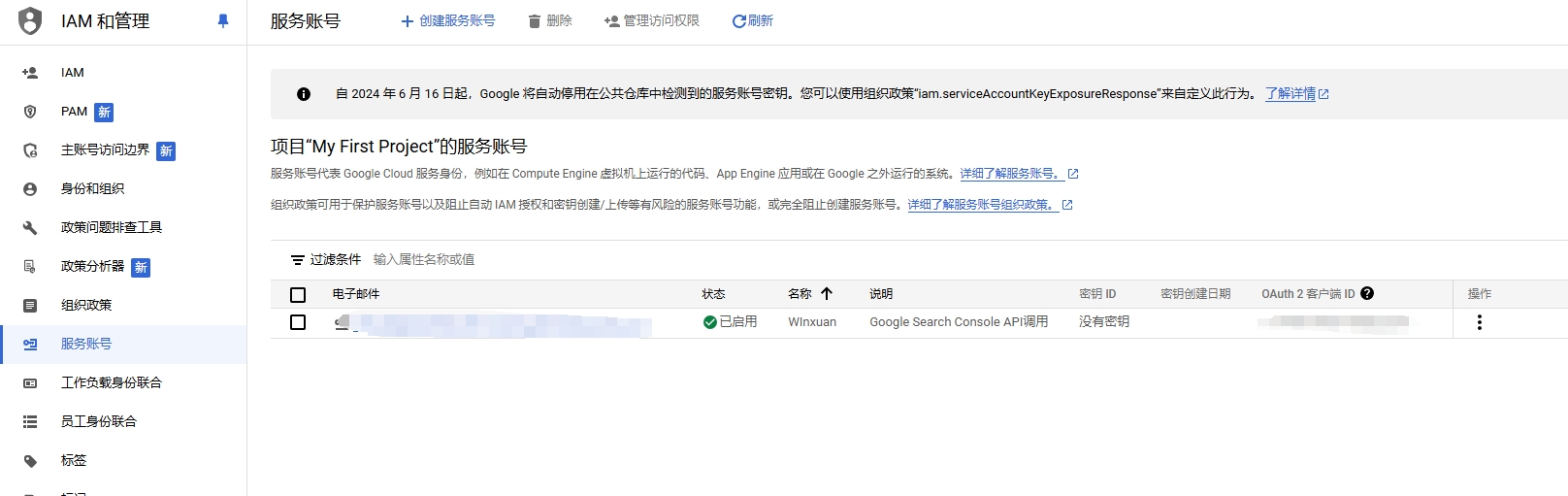Click the 政策问题排查工具 wrench icon
The height and width of the screenshot is (496, 1568).
30,228
